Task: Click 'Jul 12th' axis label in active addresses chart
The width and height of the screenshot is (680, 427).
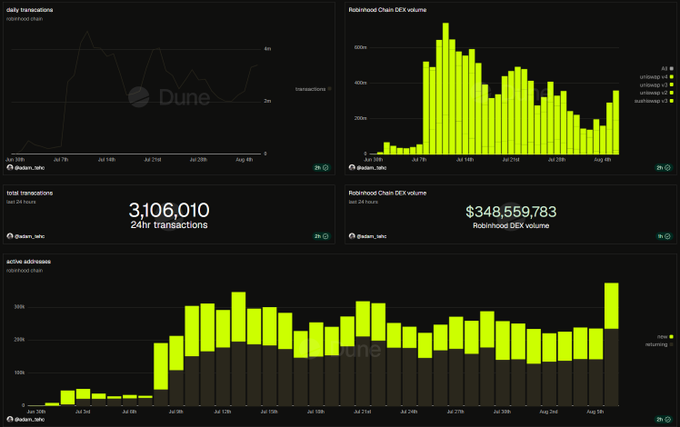Action: pos(222,411)
